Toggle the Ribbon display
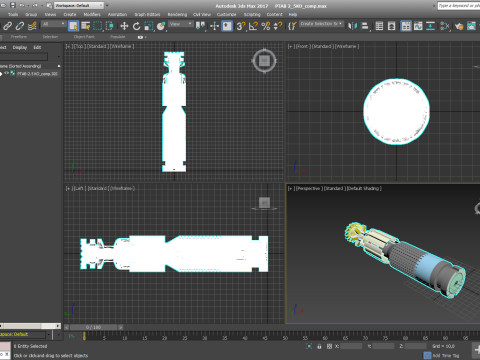The image size is (480, 360). (x=406, y=26)
